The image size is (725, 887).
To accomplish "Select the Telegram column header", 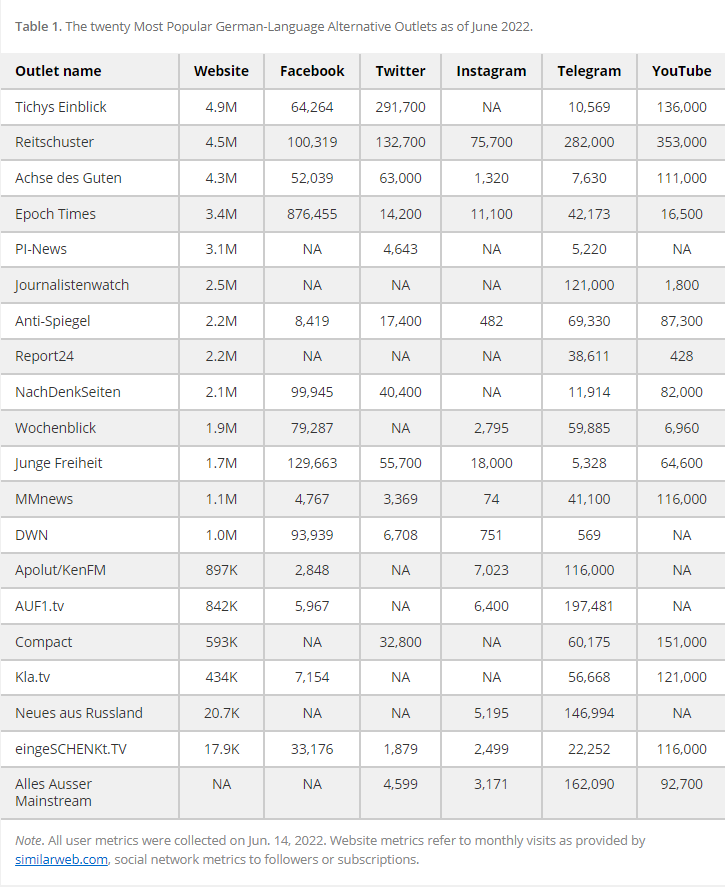I will point(589,71).
